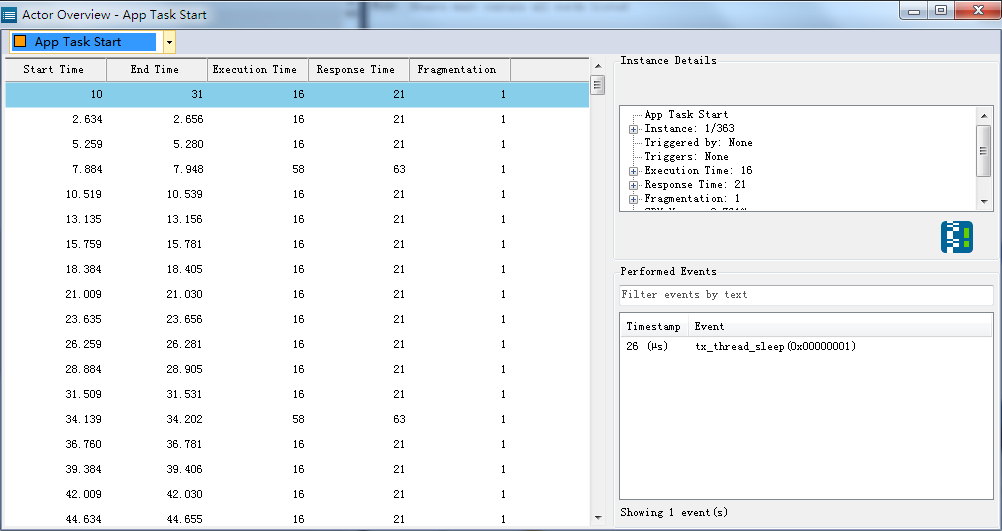Select the instance starting at 34.139
The image size is (1002, 531).
pos(297,419)
